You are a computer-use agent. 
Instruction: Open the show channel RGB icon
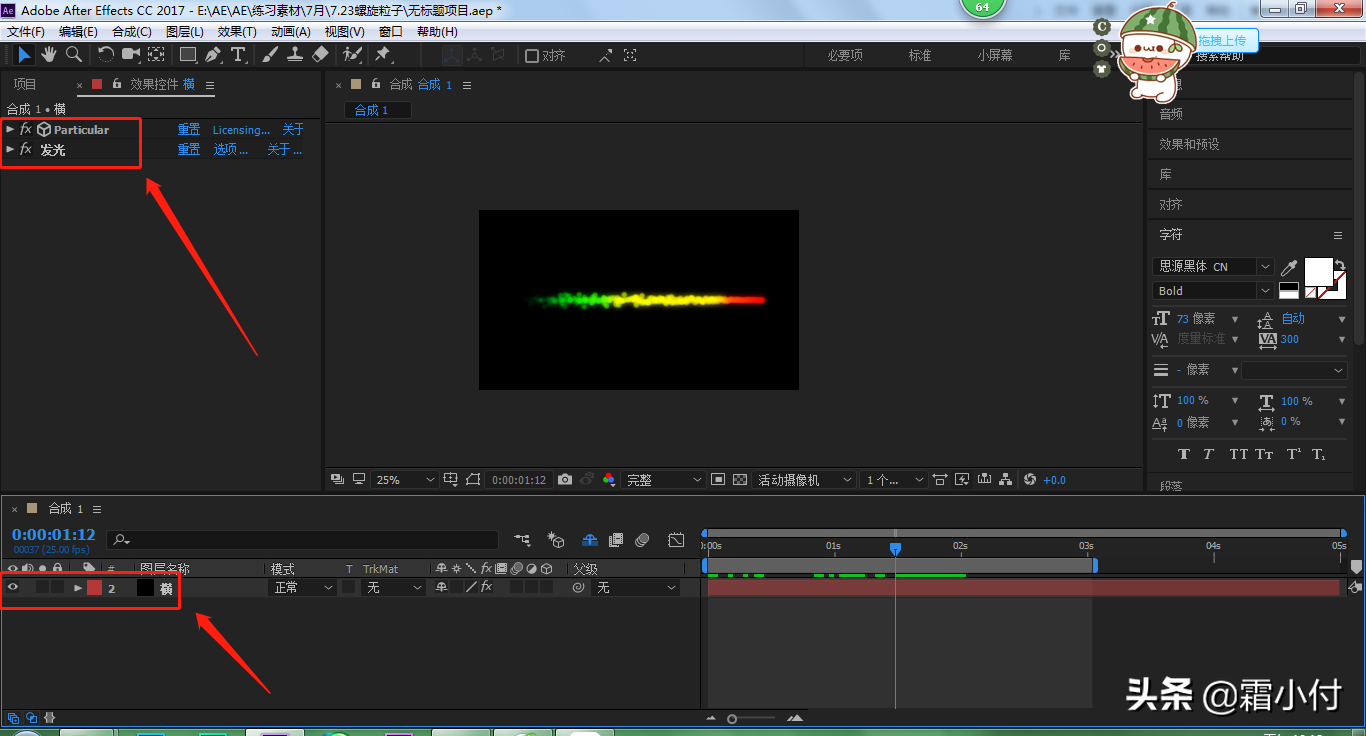608,480
